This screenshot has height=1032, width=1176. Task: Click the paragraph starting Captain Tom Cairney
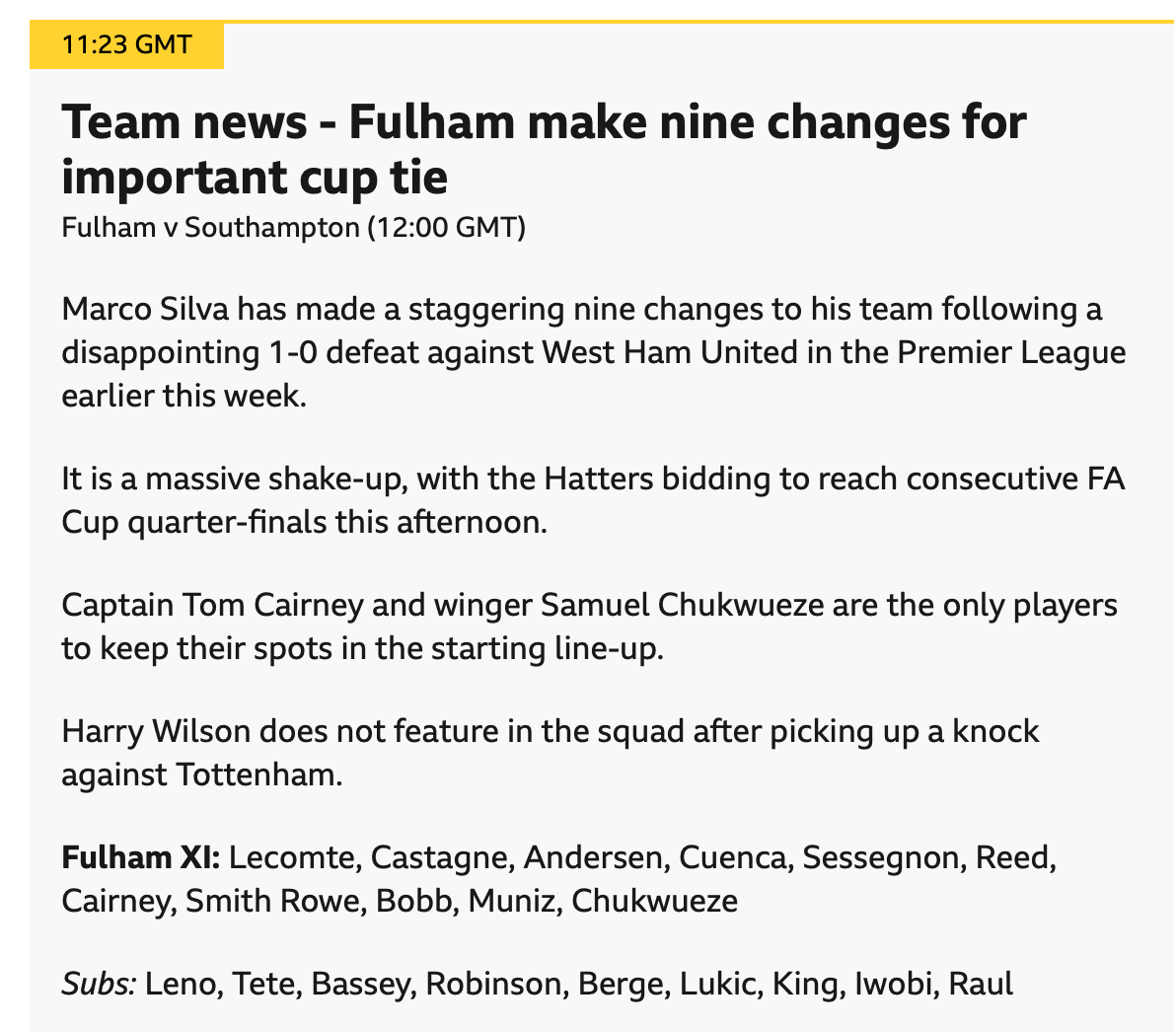pyautogui.click(x=589, y=627)
